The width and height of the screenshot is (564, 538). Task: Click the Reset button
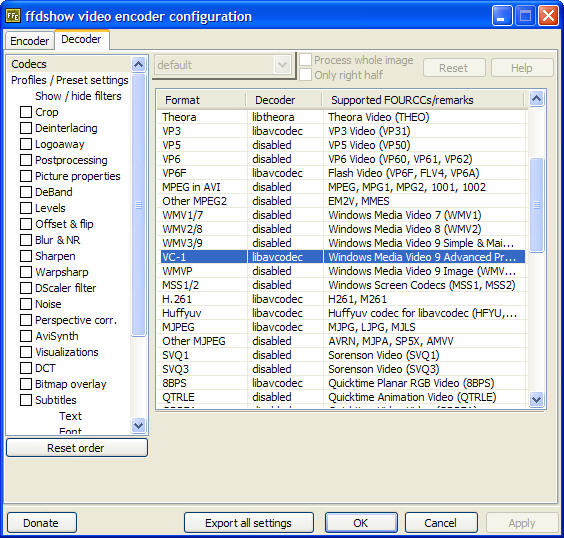click(x=454, y=68)
